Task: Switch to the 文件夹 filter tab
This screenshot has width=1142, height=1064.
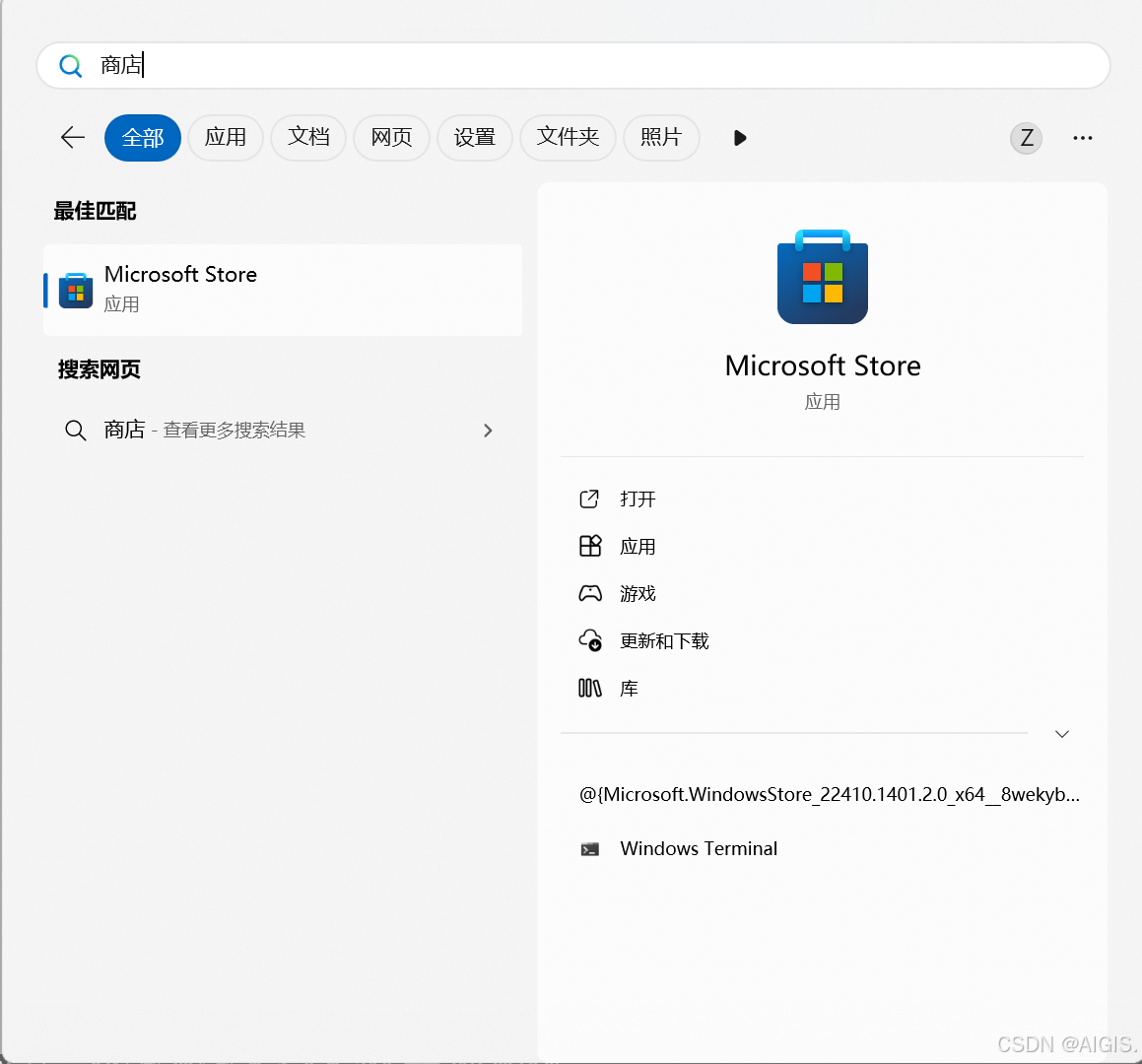Action: 568,138
